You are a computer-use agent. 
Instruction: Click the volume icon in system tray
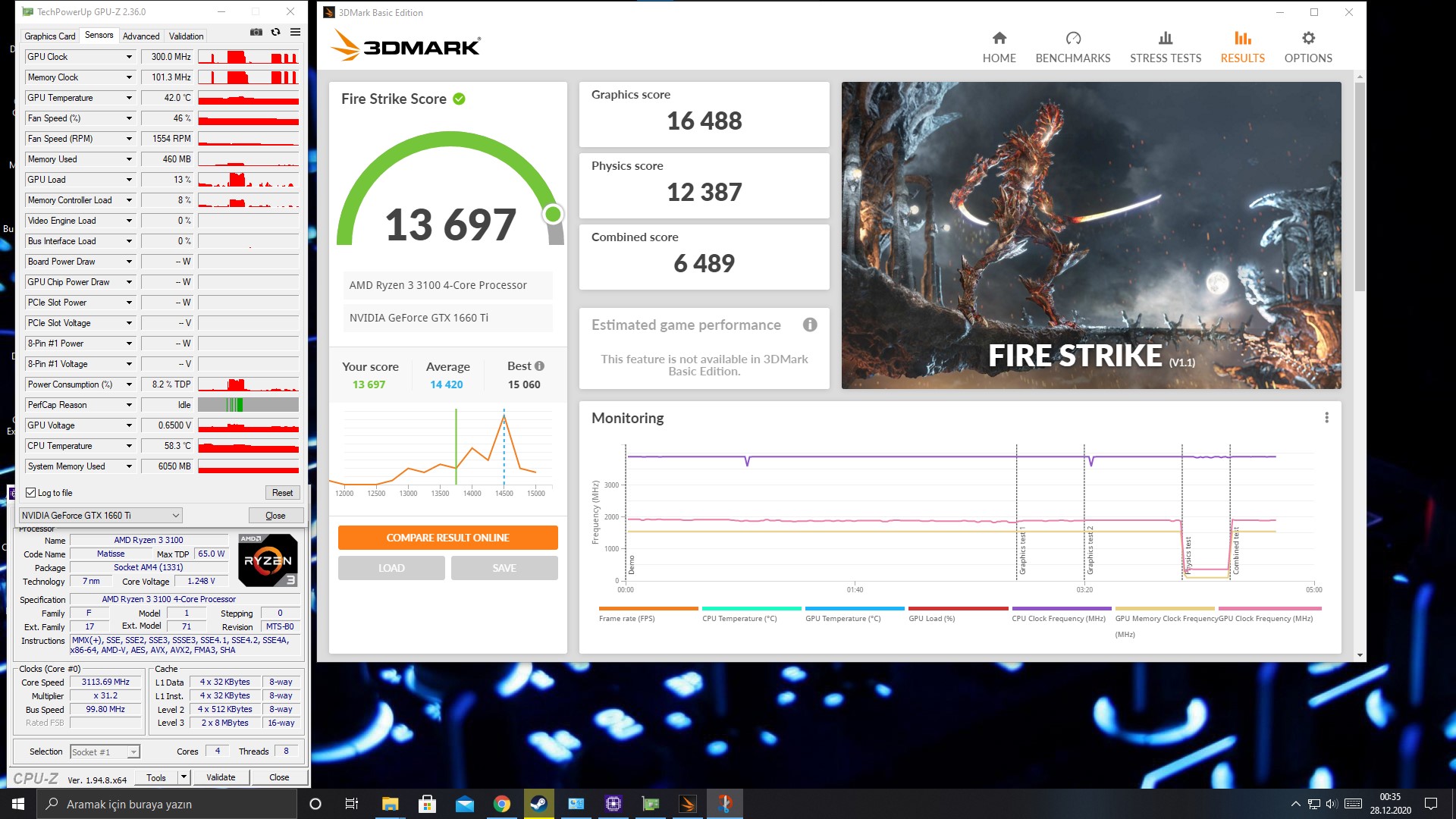(1332, 804)
